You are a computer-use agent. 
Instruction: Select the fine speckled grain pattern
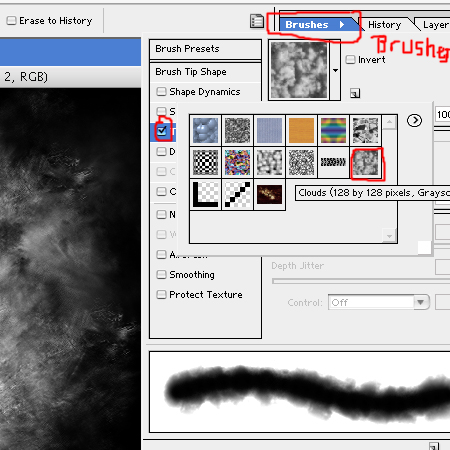click(301, 162)
